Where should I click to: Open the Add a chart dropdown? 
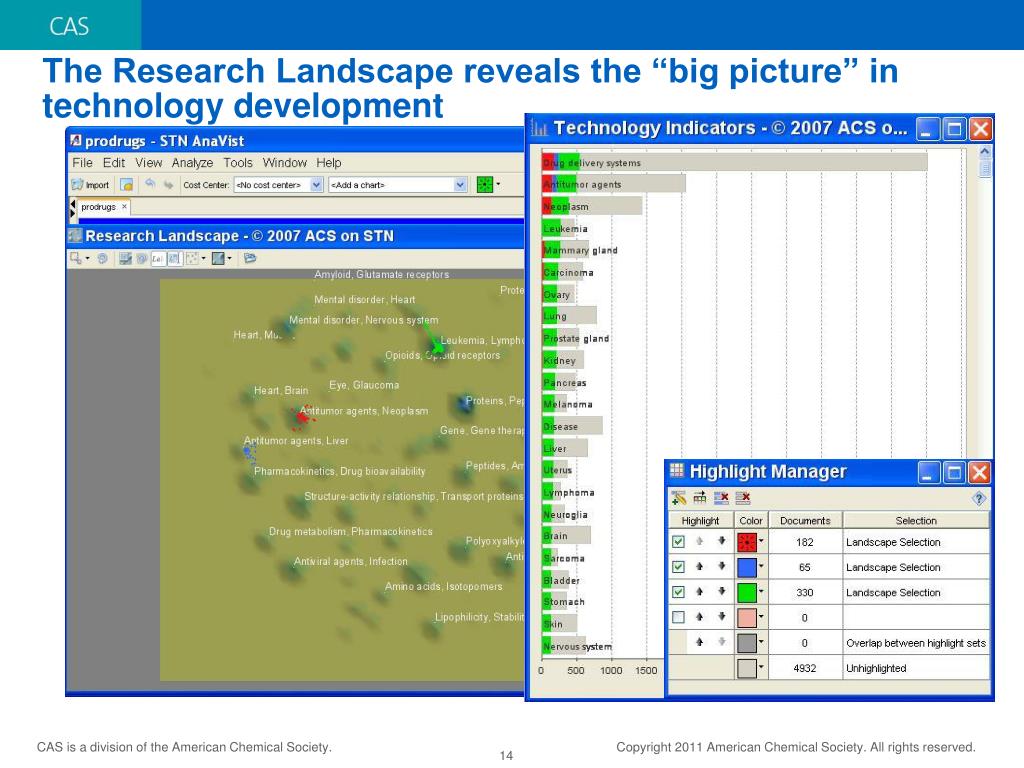click(x=460, y=185)
